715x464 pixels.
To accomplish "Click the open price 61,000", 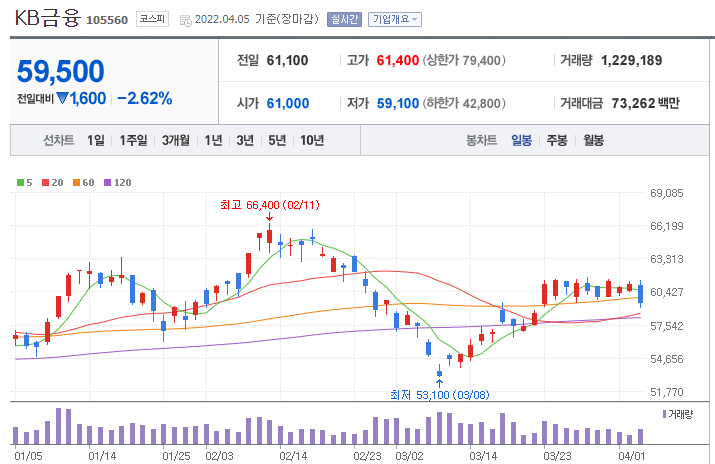I will coord(288,103).
